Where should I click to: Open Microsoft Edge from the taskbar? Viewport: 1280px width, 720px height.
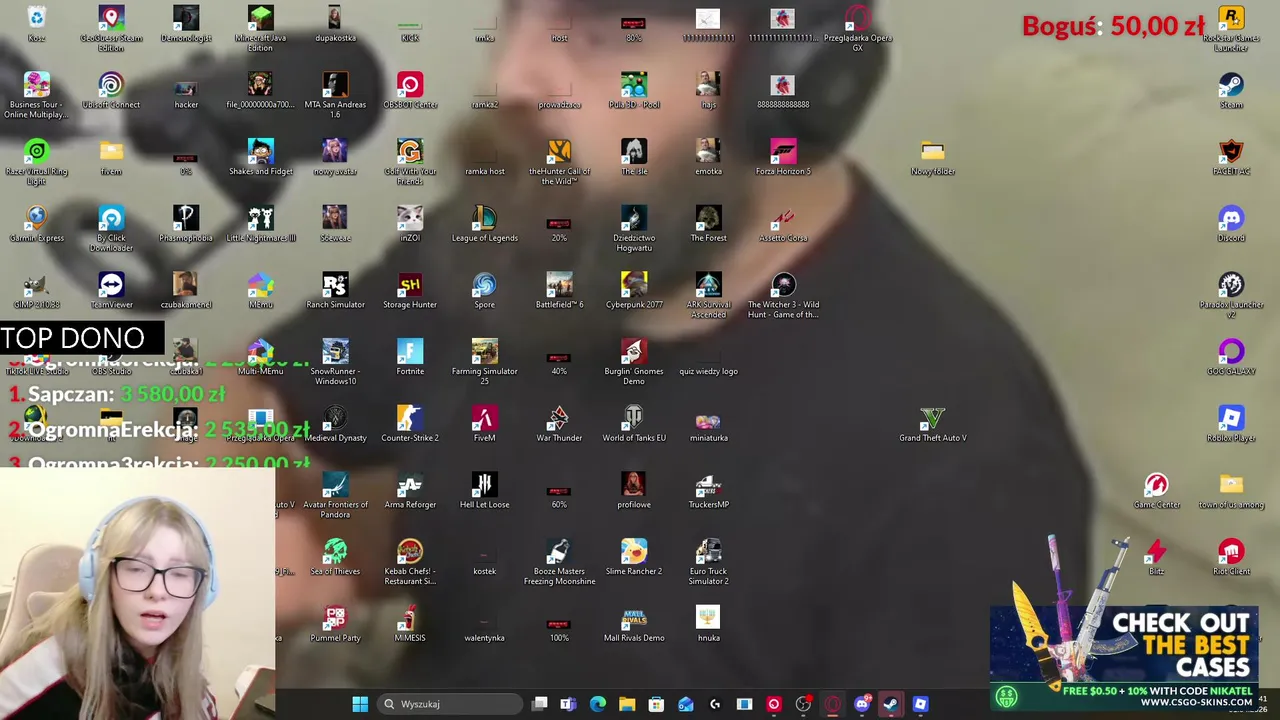598,704
